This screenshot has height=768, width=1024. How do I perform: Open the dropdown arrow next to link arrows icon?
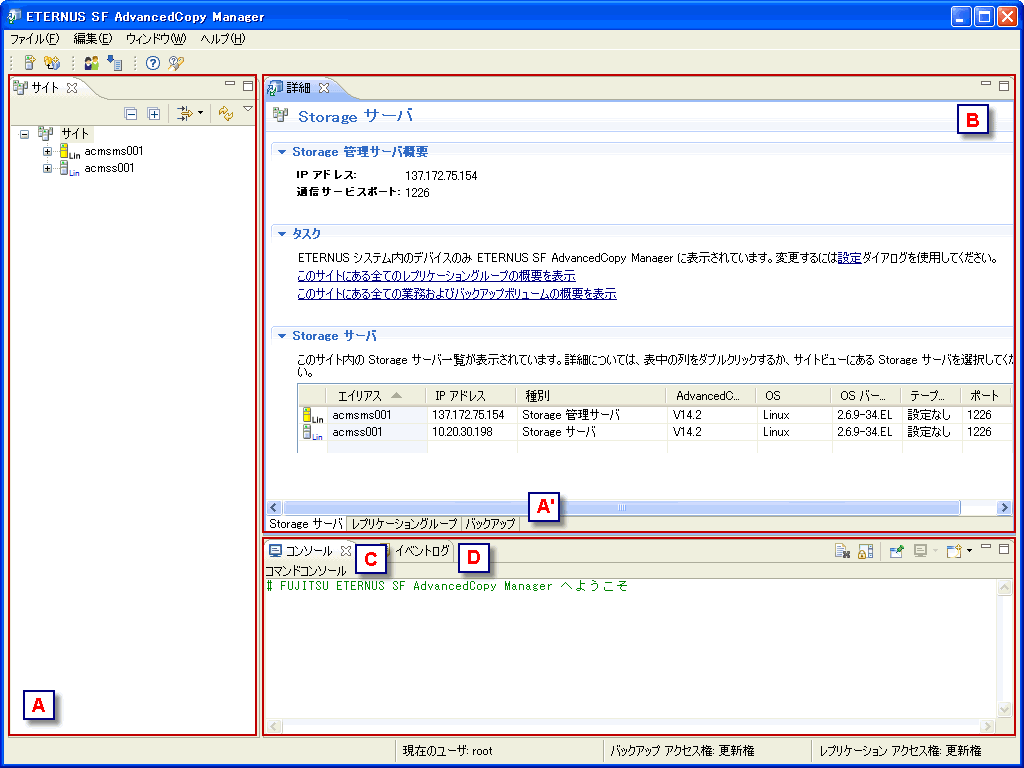[200, 114]
